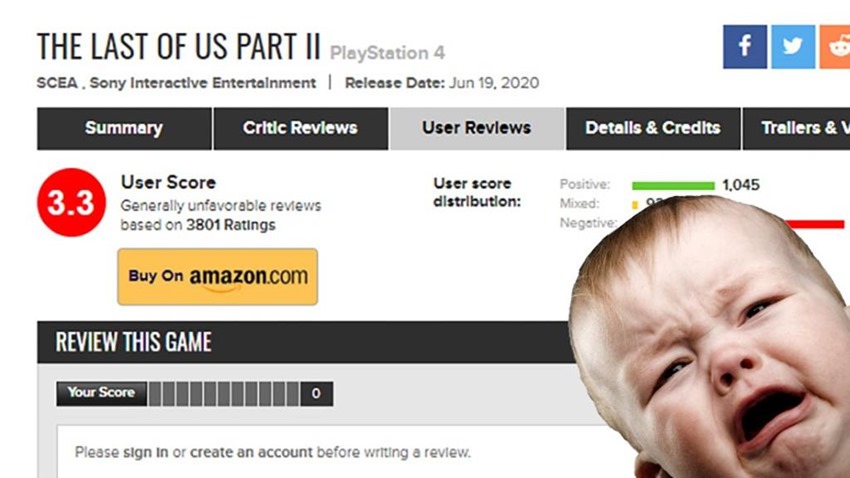Click the PlayStation 4 platform label

pos(387,53)
